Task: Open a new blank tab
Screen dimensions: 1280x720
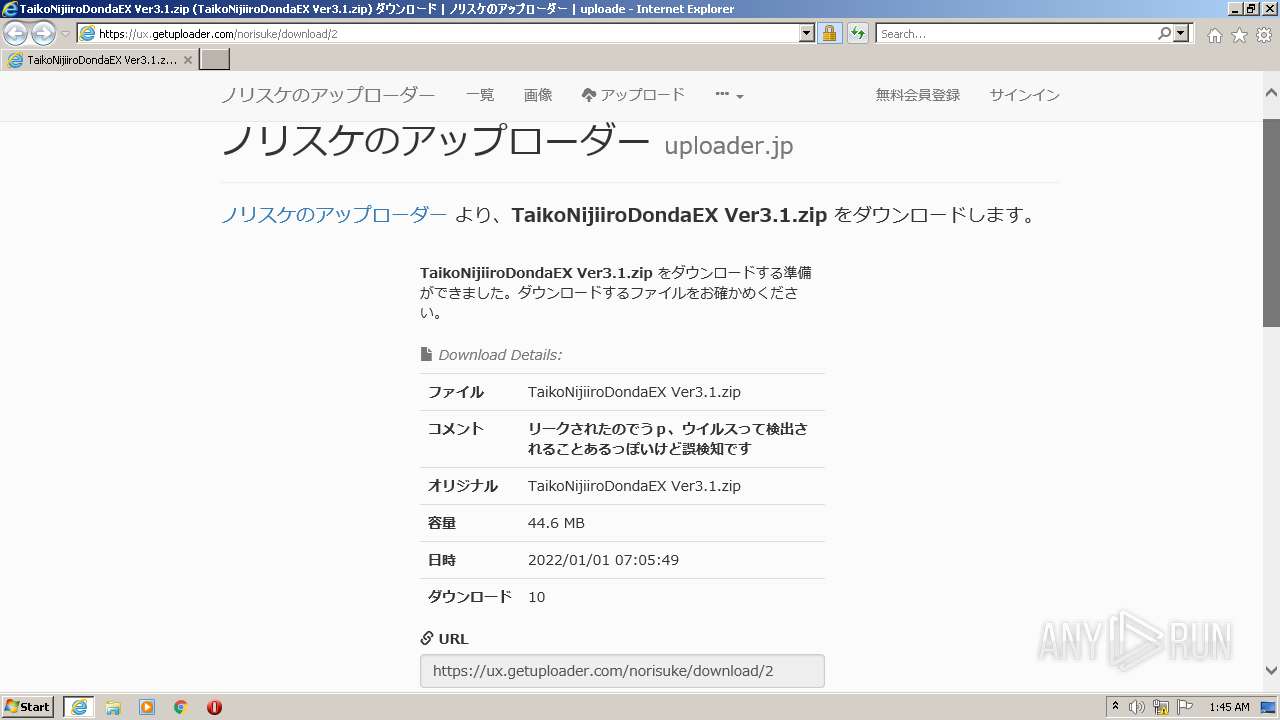Action: click(215, 60)
